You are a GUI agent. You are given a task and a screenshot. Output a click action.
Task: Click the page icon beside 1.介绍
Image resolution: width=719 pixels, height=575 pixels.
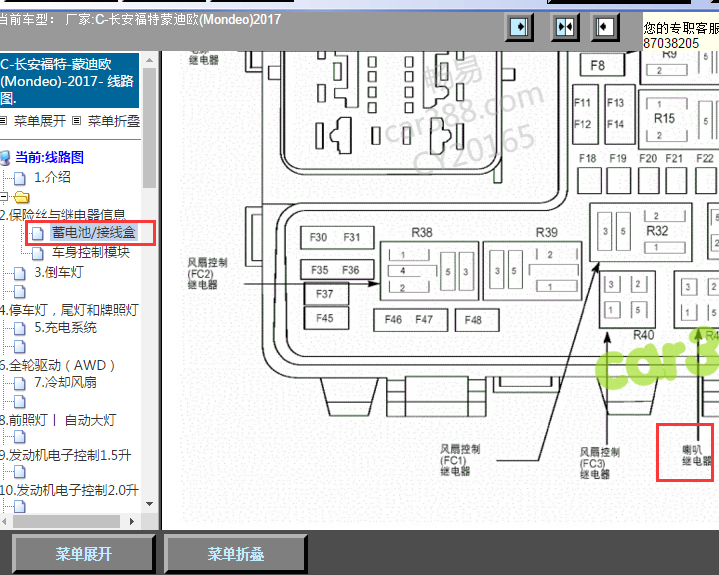point(19,178)
